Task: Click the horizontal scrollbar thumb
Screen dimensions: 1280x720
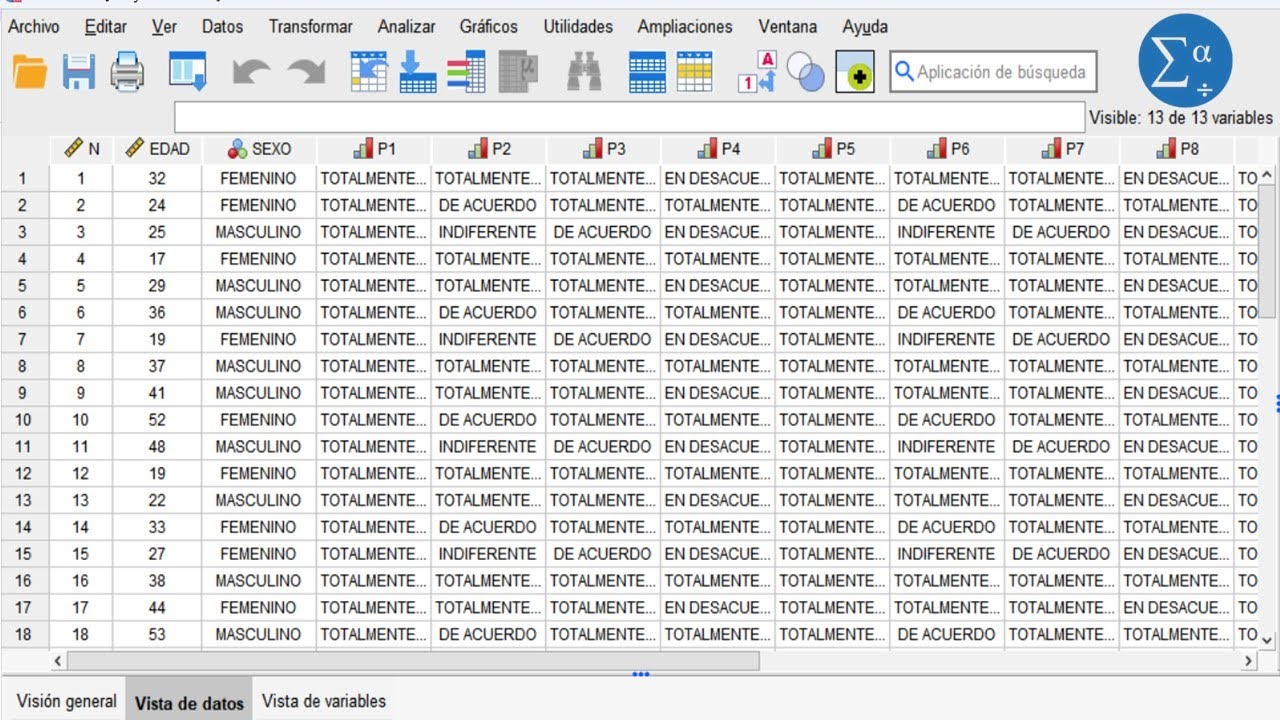Action: tap(413, 661)
